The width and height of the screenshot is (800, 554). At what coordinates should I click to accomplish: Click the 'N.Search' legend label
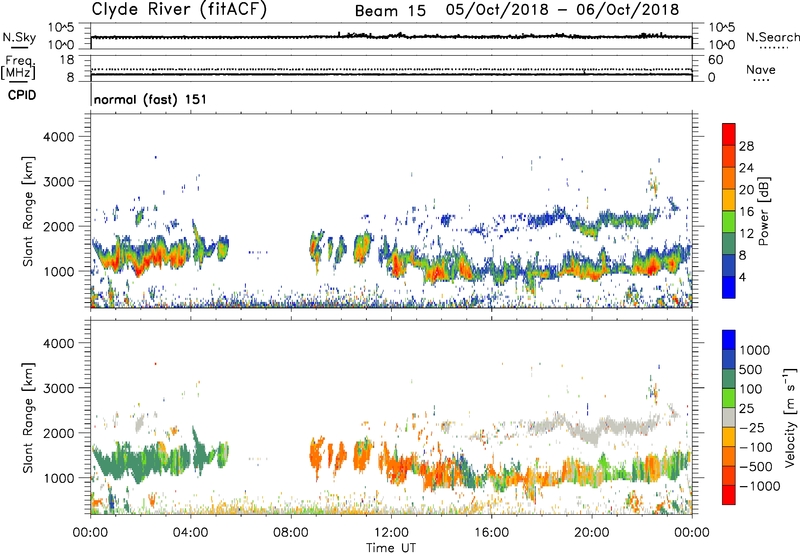coord(772,37)
